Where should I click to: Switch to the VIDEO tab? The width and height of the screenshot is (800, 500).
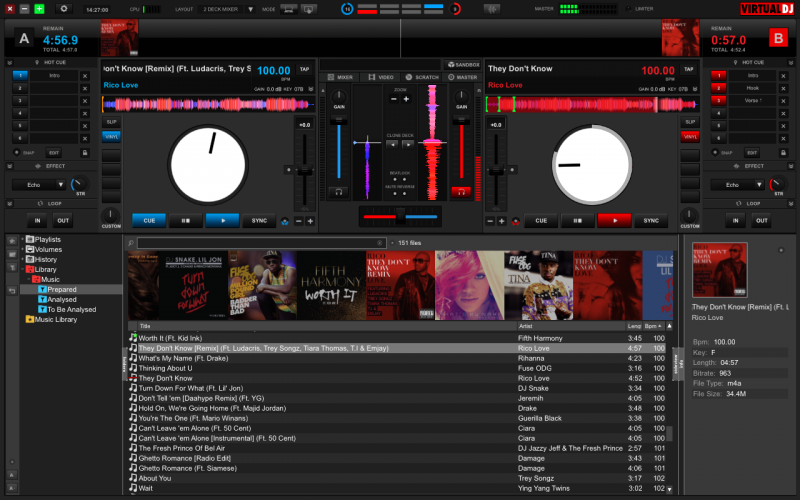point(381,77)
